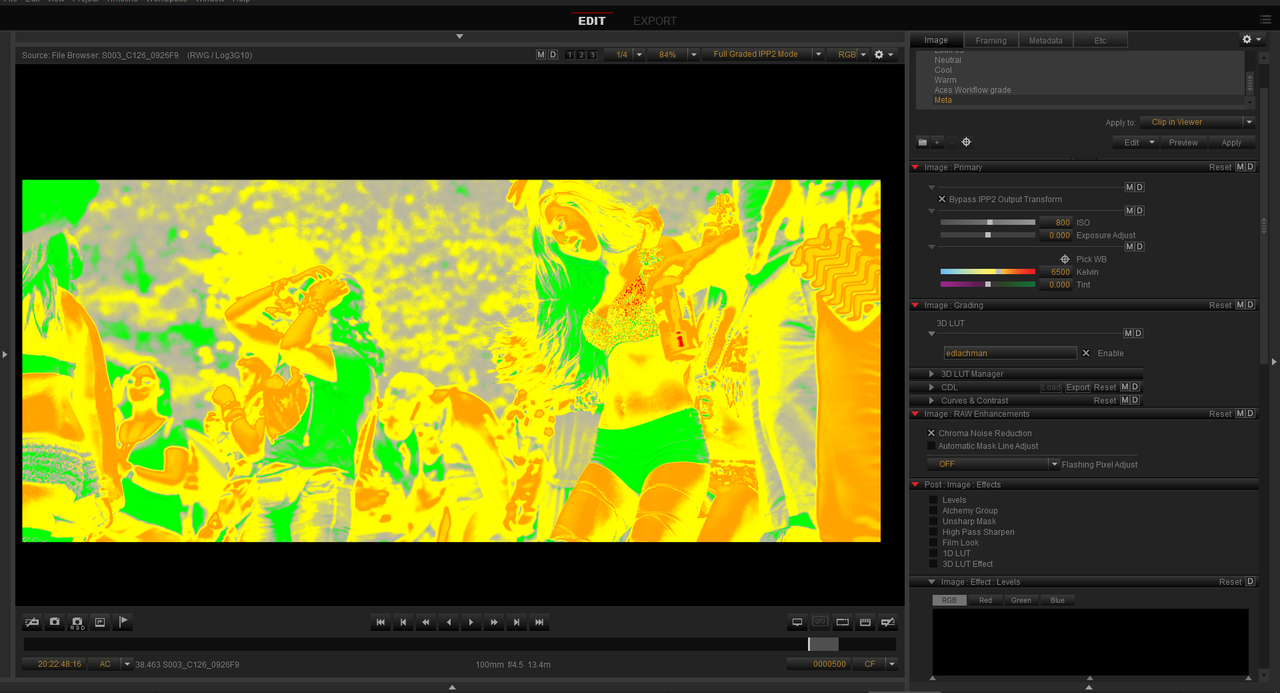Click the R3D snapshot camera icon
The width and height of the screenshot is (1280, 693).
coord(77,622)
